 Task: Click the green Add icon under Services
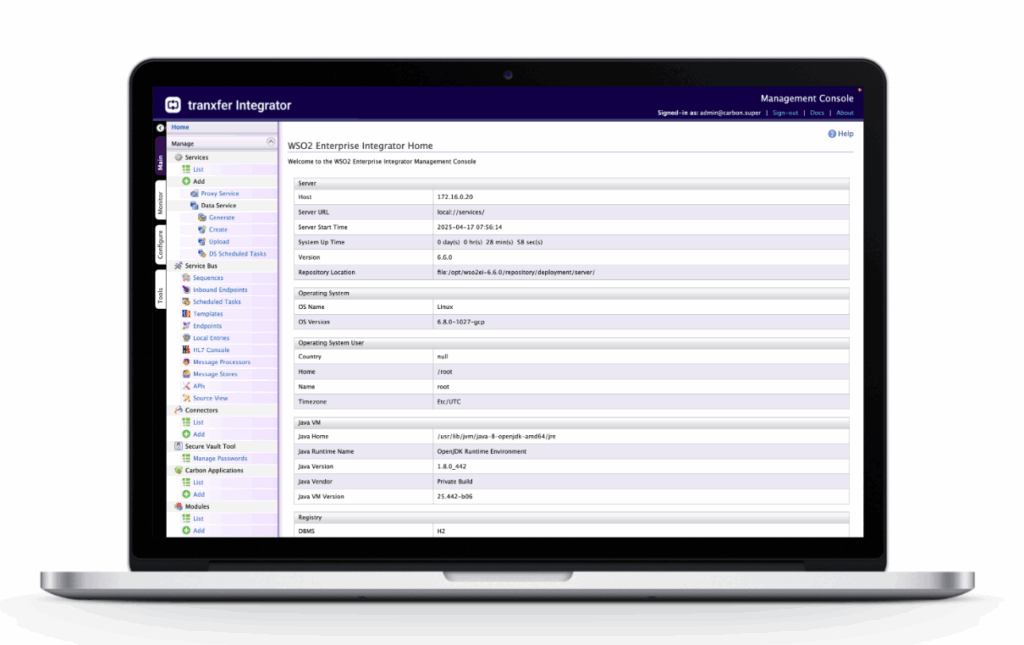186,182
